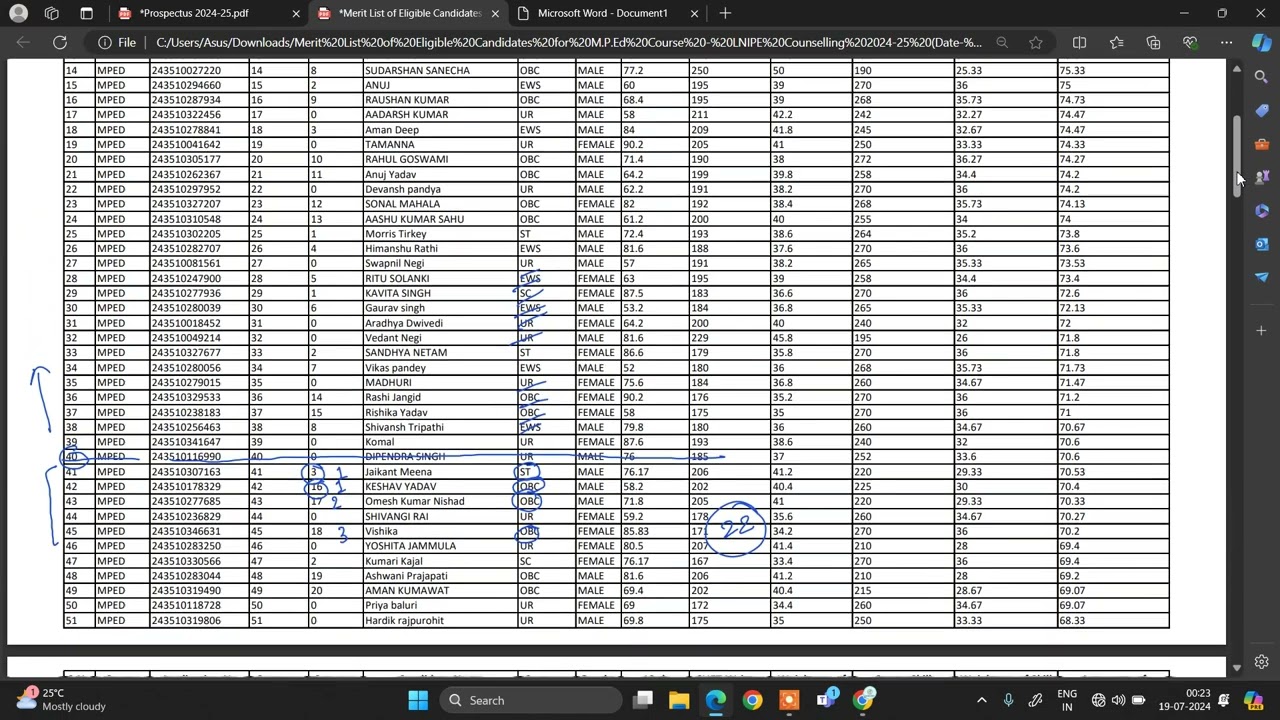Open the tray volume speaker icon
Screen dimensions: 1280x720
[x=1118, y=700]
